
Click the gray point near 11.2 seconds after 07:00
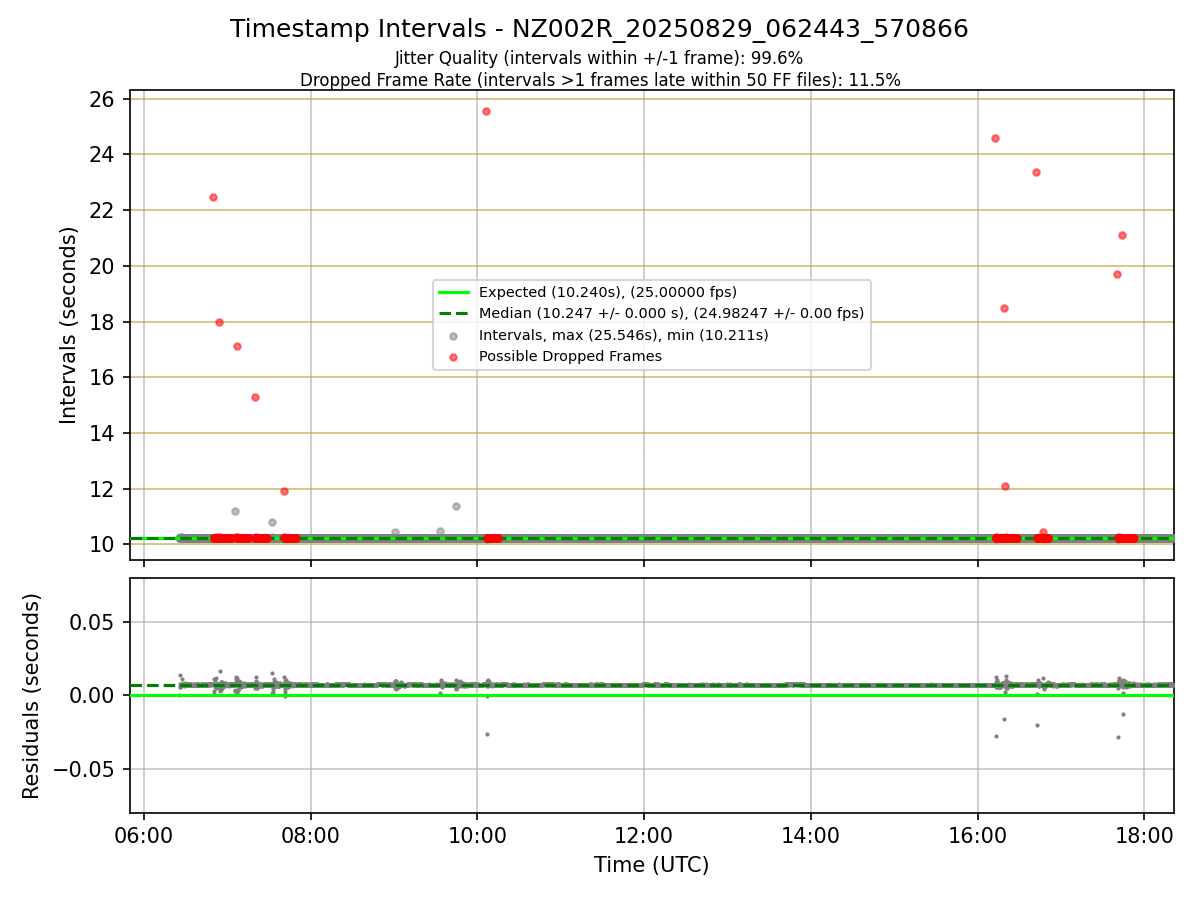(x=235, y=511)
